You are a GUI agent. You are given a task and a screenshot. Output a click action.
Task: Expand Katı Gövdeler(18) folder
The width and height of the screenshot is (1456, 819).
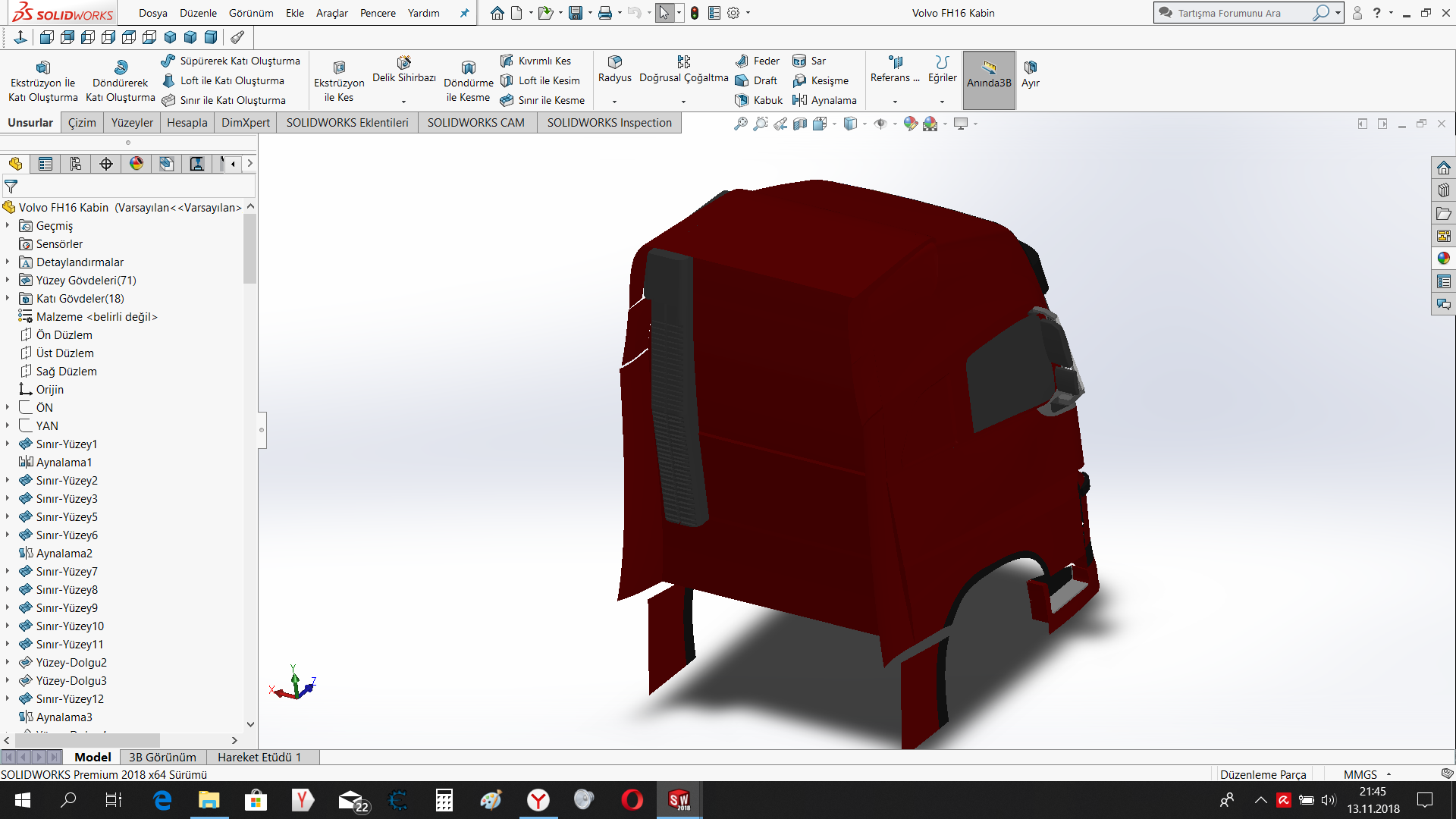[x=8, y=299]
